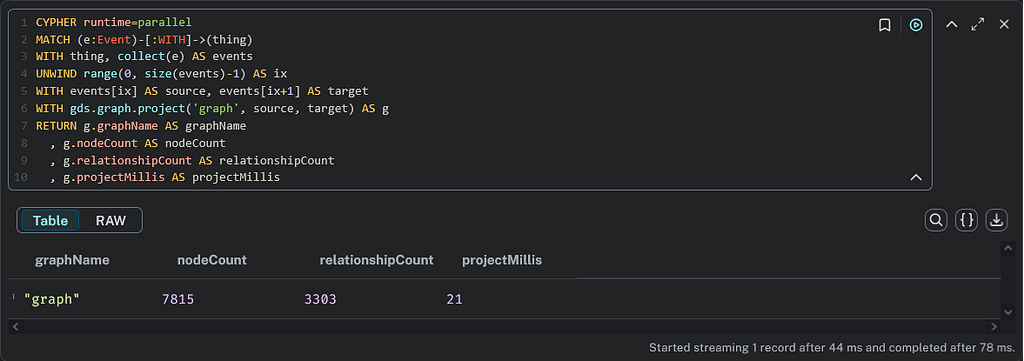
Task: Run the Cypher query with play button
Action: (x=916, y=25)
